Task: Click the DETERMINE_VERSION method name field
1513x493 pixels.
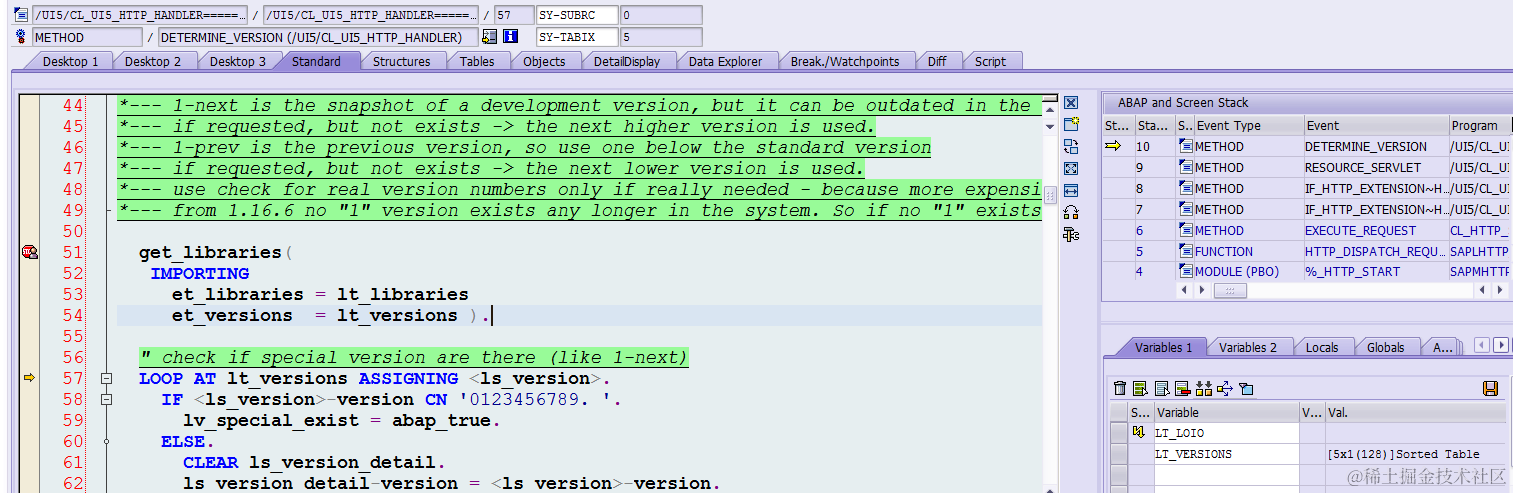Action: pyautogui.click(x=318, y=37)
